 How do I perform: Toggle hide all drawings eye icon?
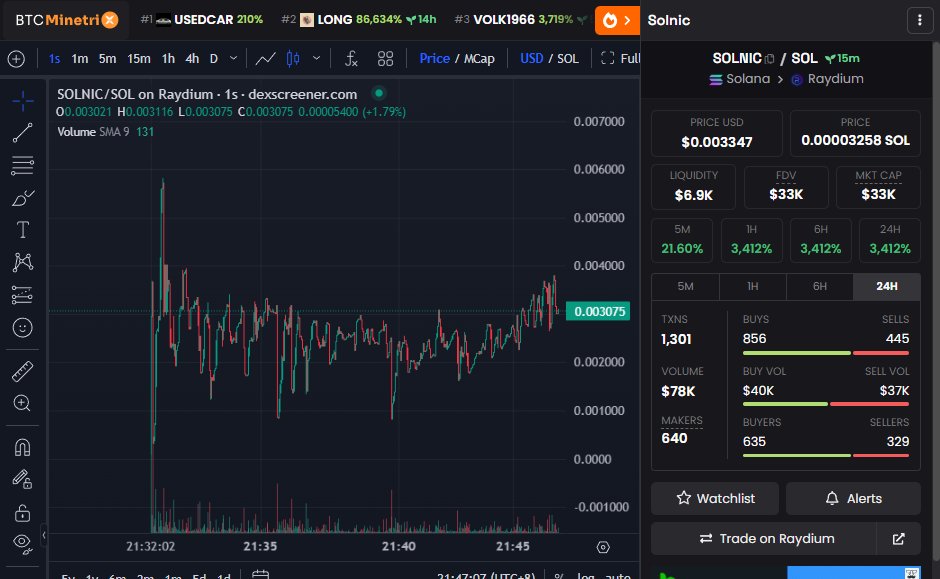23,544
